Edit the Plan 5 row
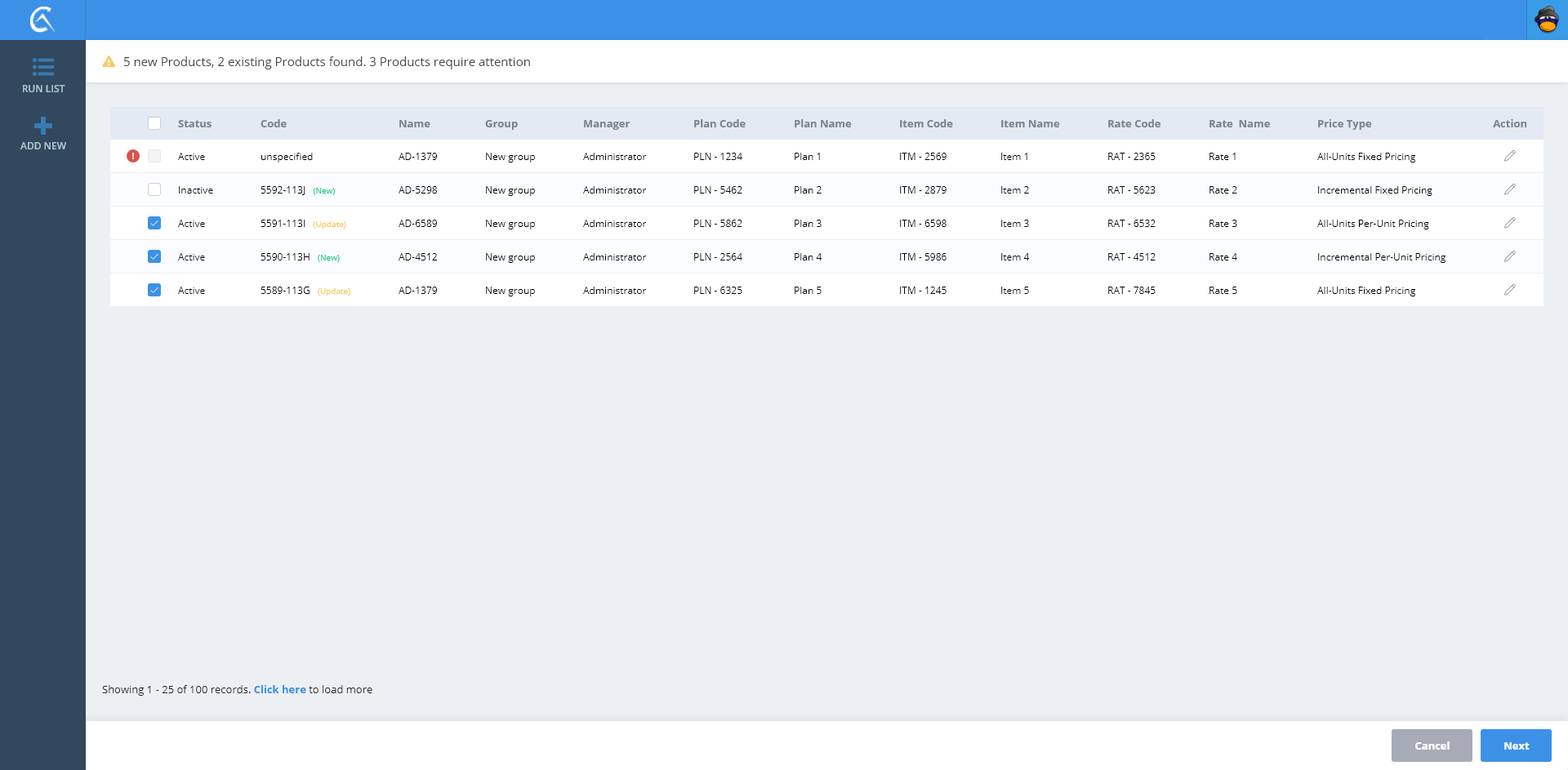Viewport: 1568px width, 770px height. (1509, 290)
